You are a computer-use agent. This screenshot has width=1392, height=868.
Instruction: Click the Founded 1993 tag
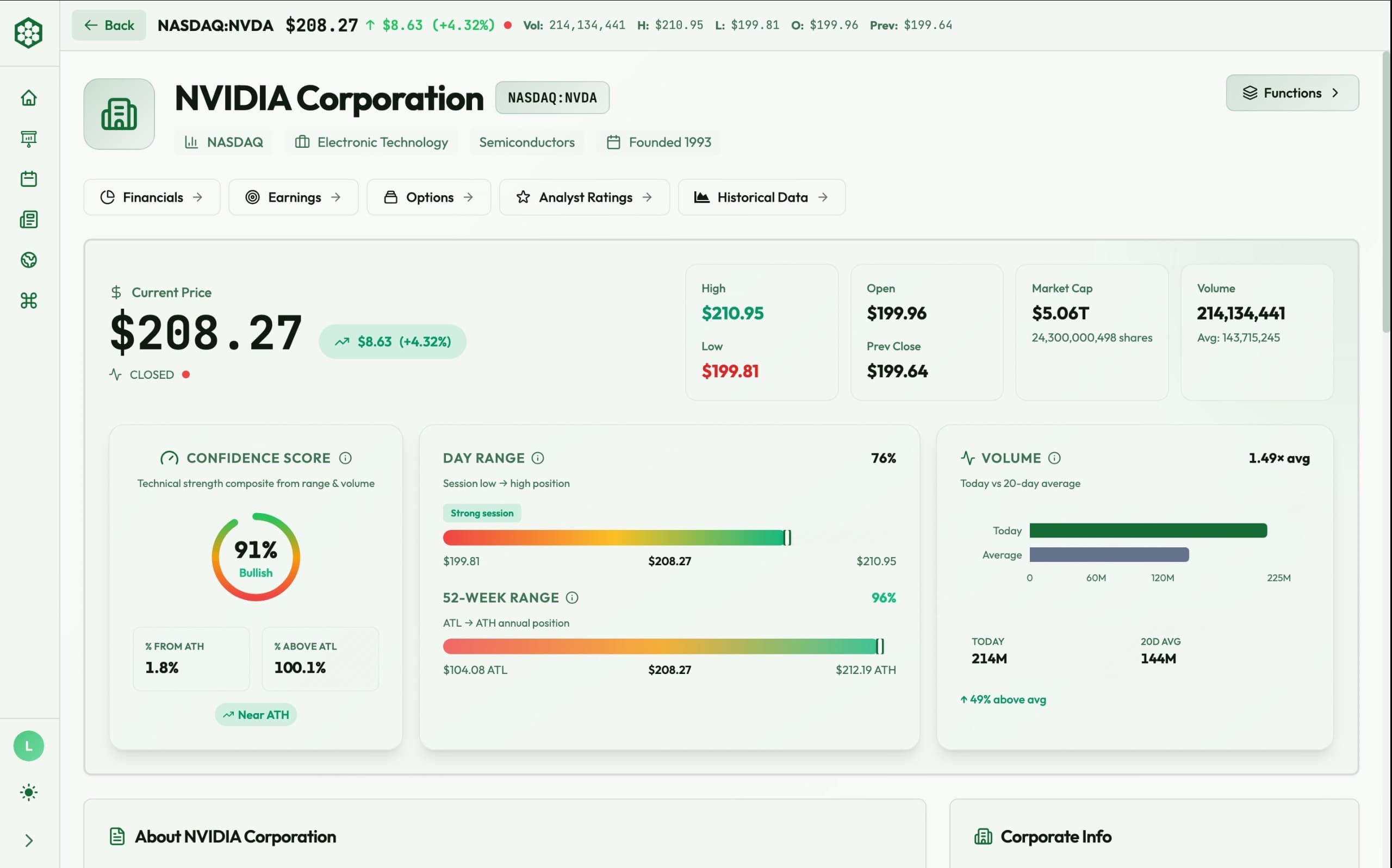(658, 142)
